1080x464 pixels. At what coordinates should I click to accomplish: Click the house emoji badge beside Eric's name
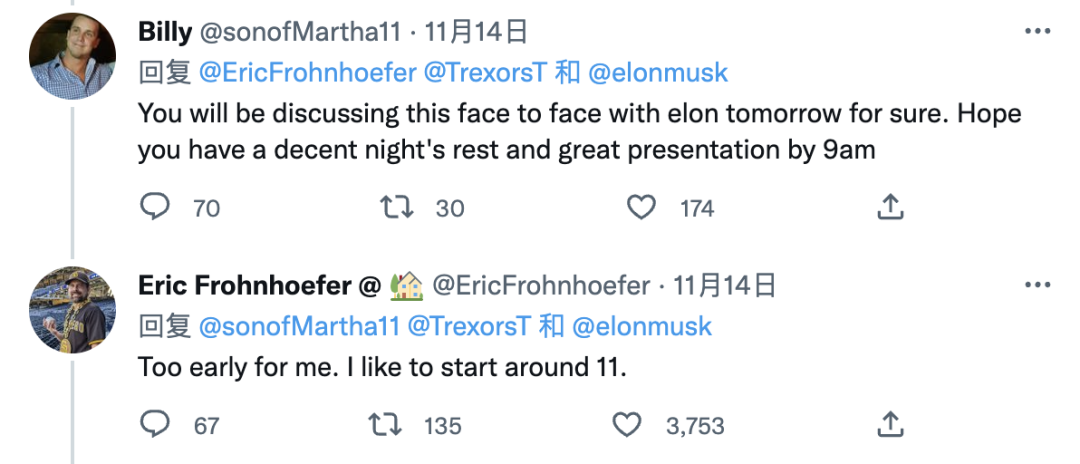click(x=406, y=286)
